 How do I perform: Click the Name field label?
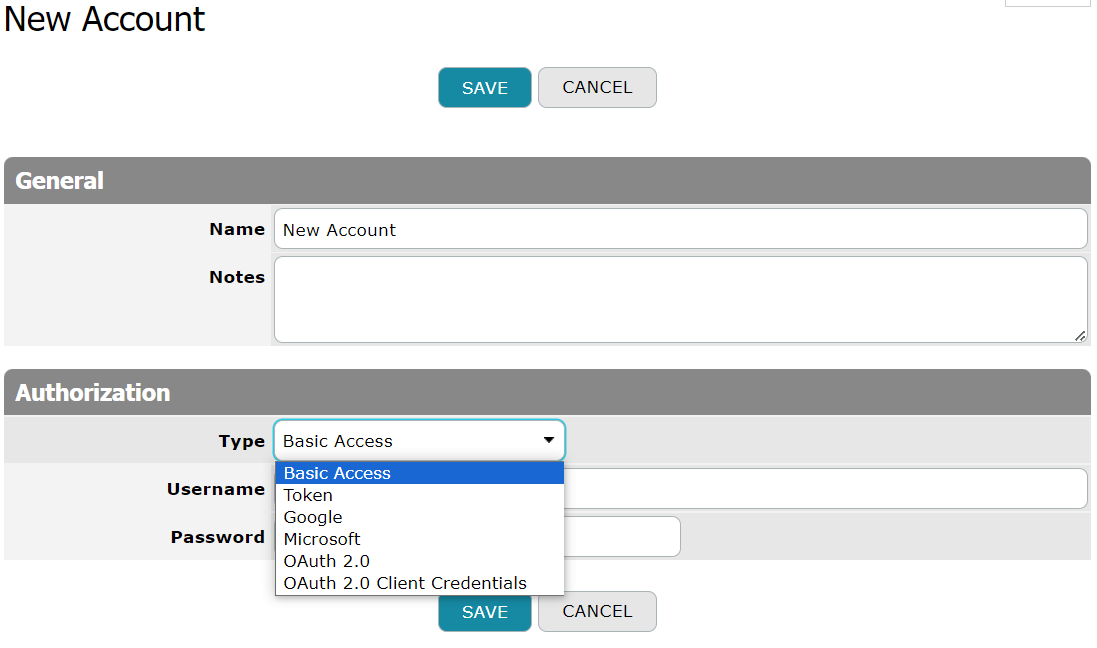(237, 229)
